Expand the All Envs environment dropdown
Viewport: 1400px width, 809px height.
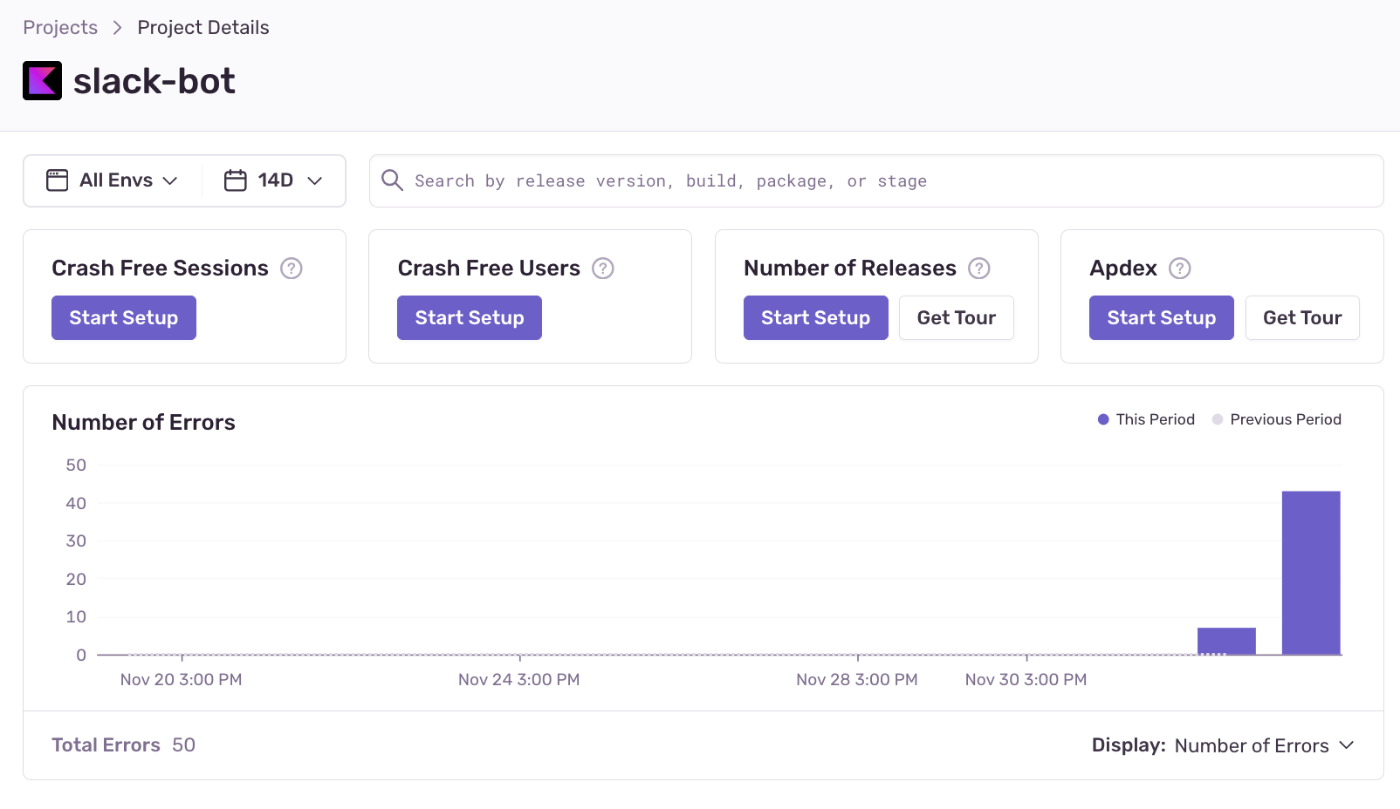(x=113, y=181)
